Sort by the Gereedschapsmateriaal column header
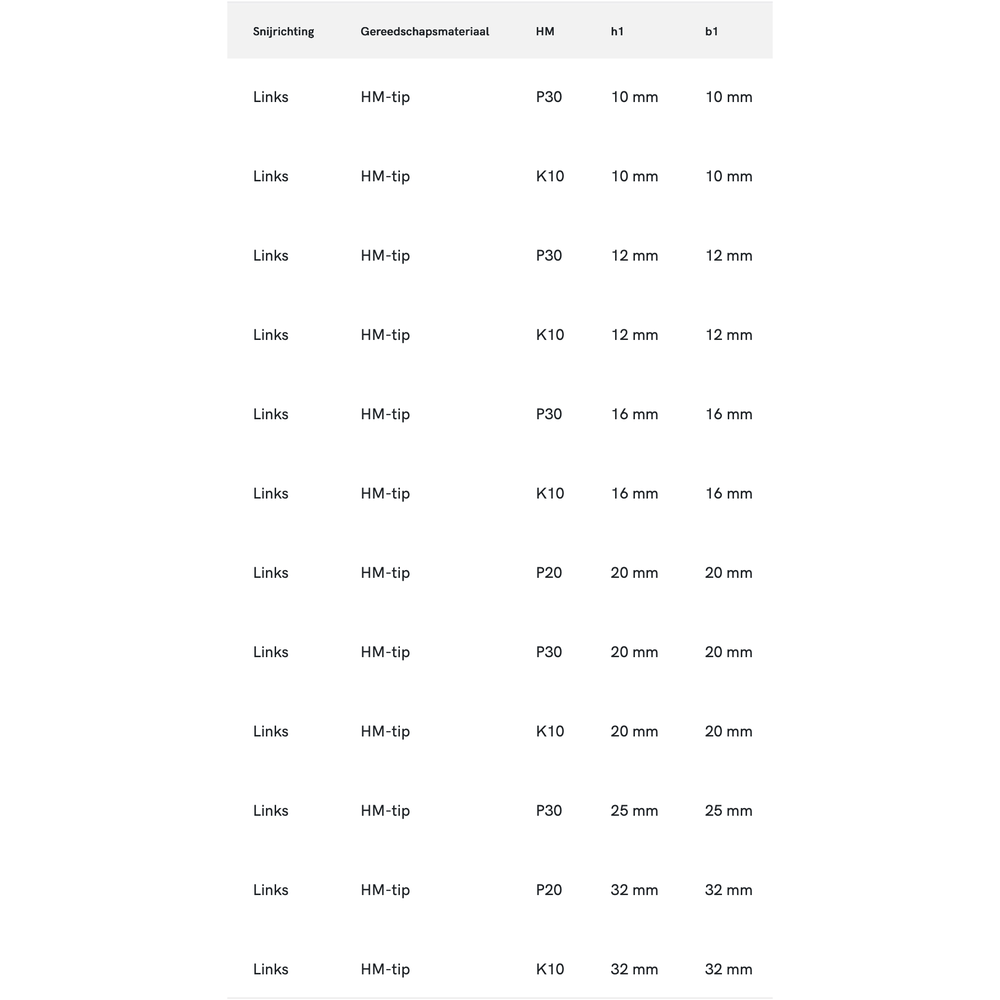The height and width of the screenshot is (1000, 1000). [x=424, y=32]
